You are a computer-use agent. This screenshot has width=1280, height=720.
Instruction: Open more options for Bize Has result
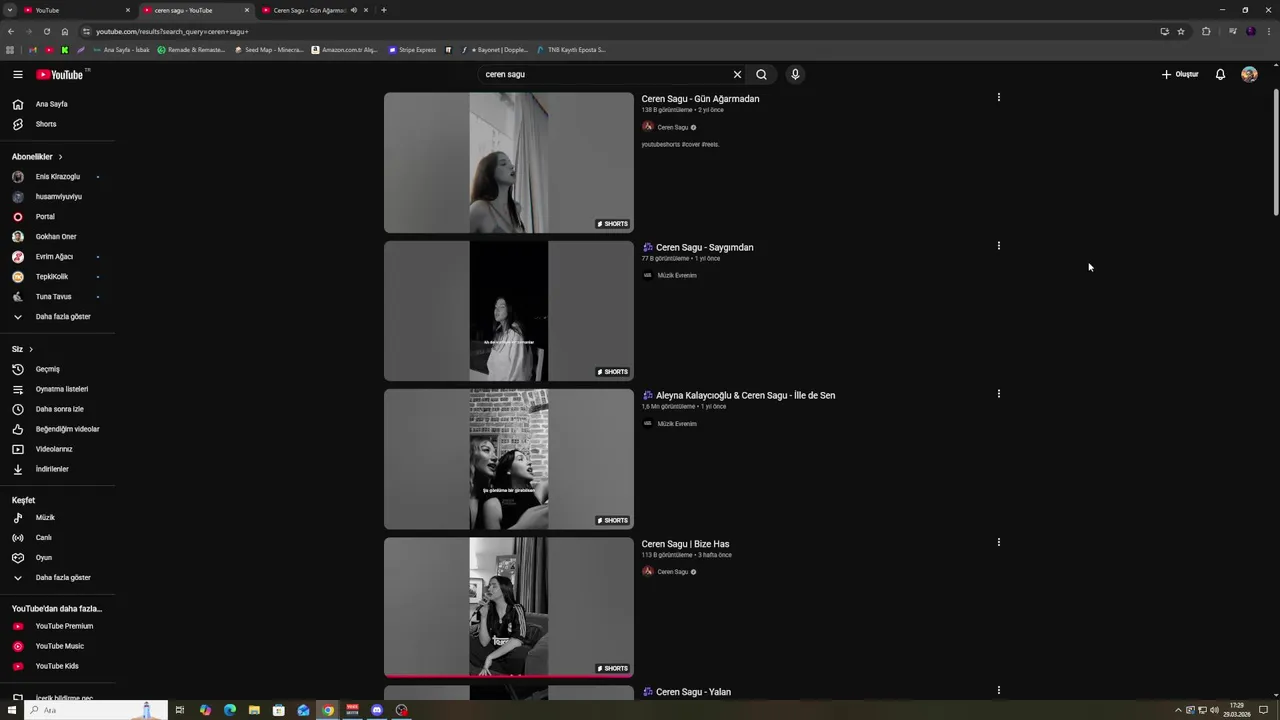(x=998, y=542)
